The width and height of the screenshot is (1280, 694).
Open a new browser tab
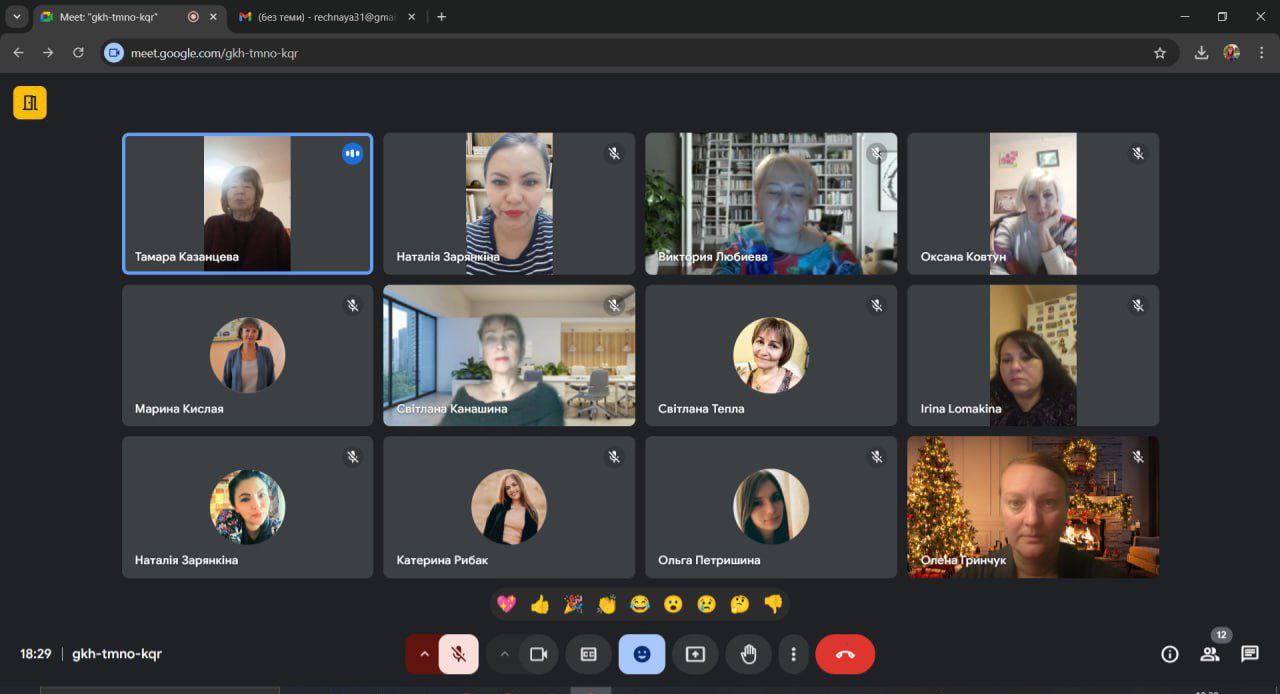(x=442, y=17)
